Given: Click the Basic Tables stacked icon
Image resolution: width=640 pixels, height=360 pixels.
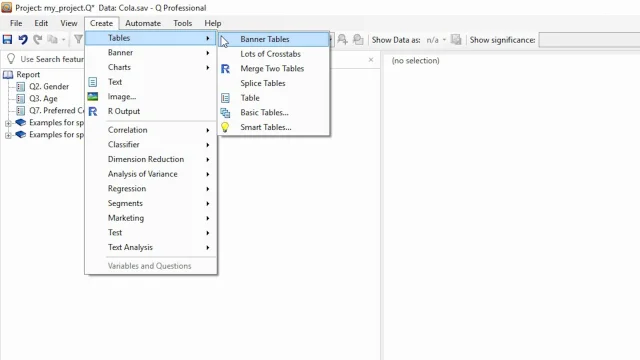Looking at the screenshot, I should click(x=225, y=113).
